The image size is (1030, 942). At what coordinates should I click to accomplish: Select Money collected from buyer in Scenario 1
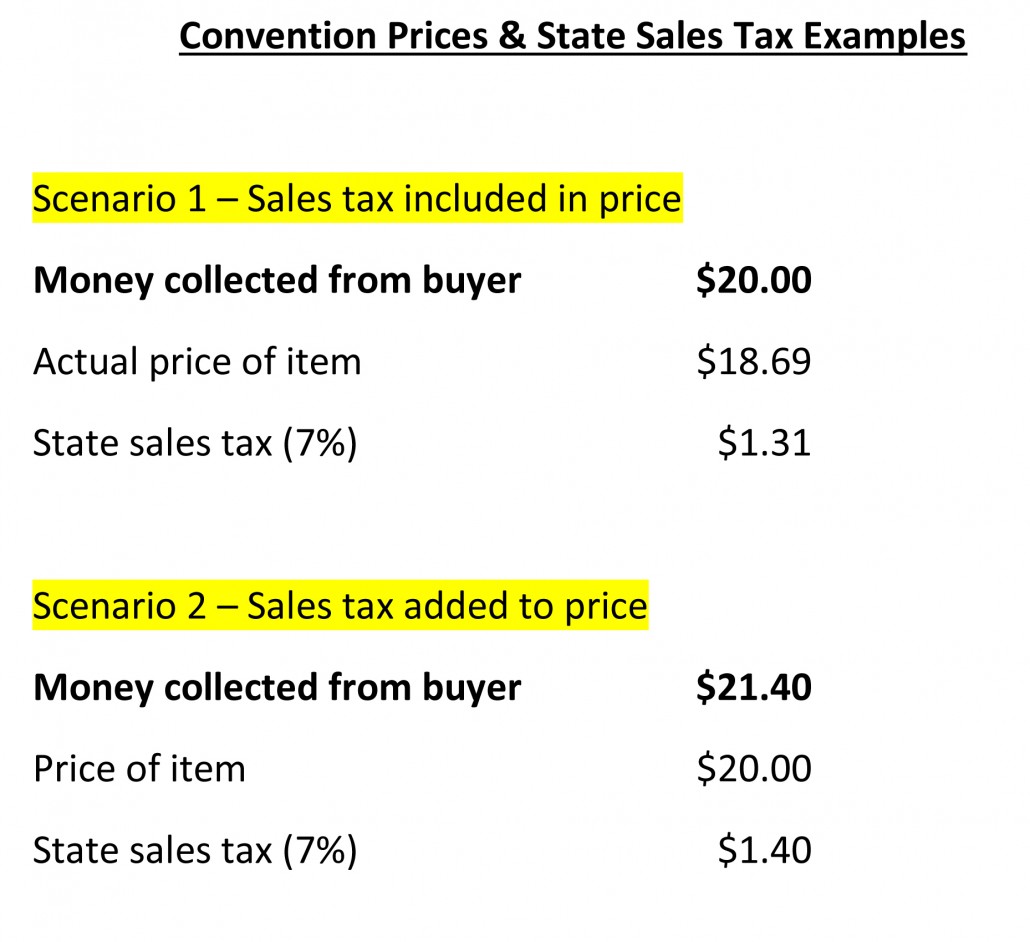point(277,280)
